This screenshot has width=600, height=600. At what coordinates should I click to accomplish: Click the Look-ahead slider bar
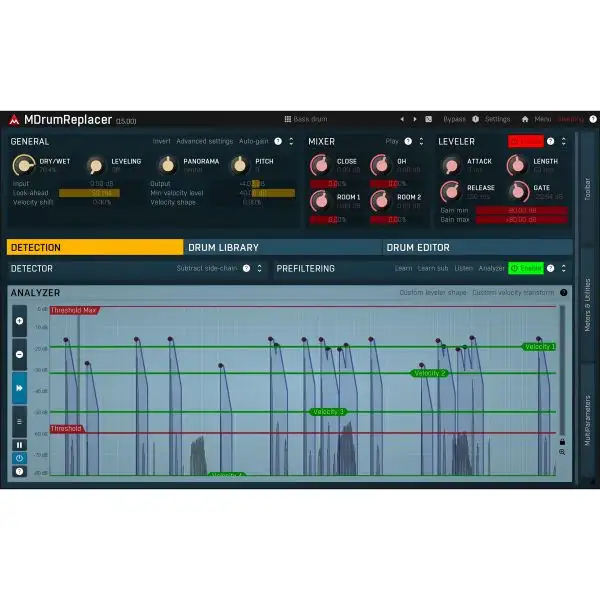(89, 193)
